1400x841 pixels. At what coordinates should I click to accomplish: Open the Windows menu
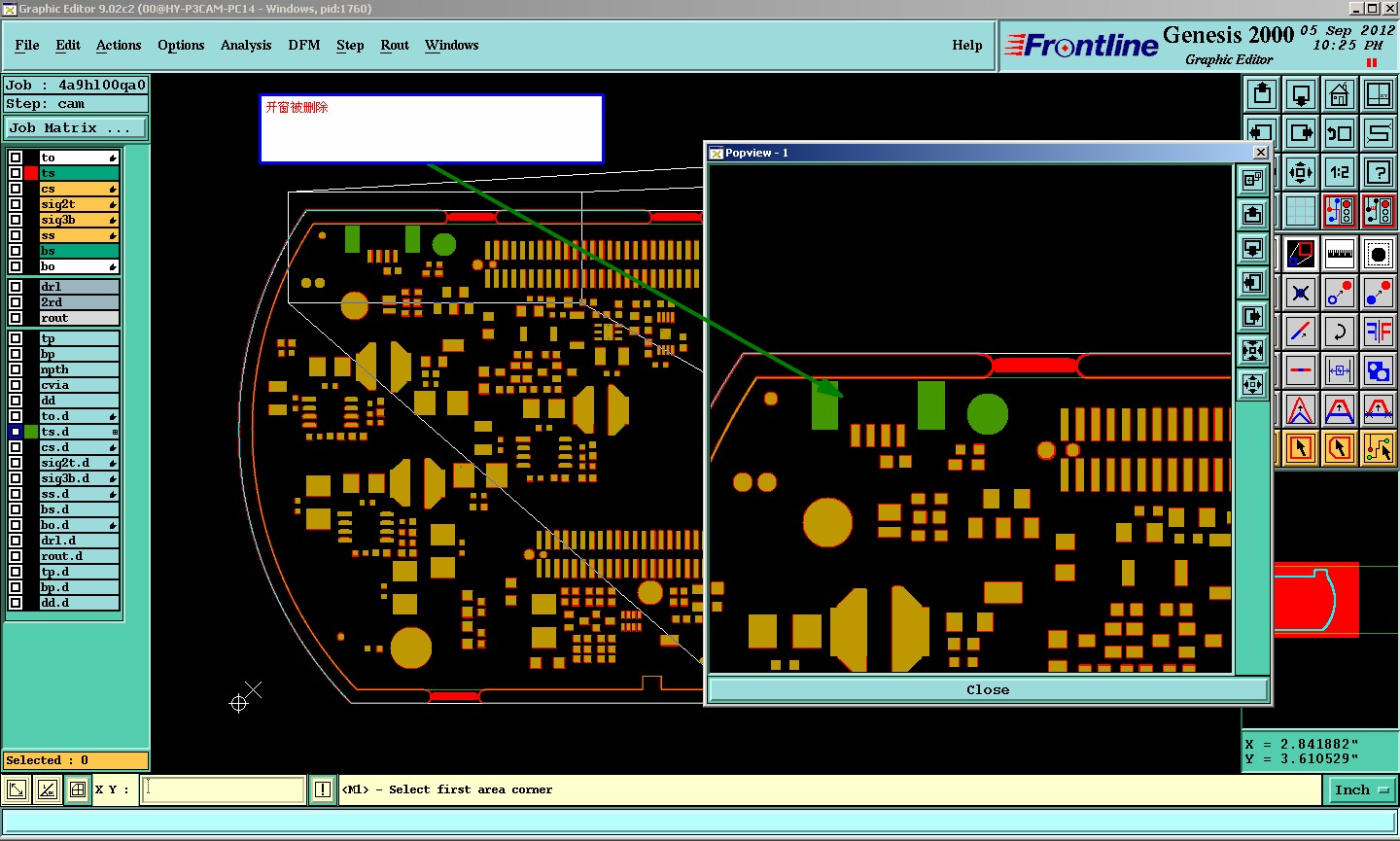click(x=451, y=45)
